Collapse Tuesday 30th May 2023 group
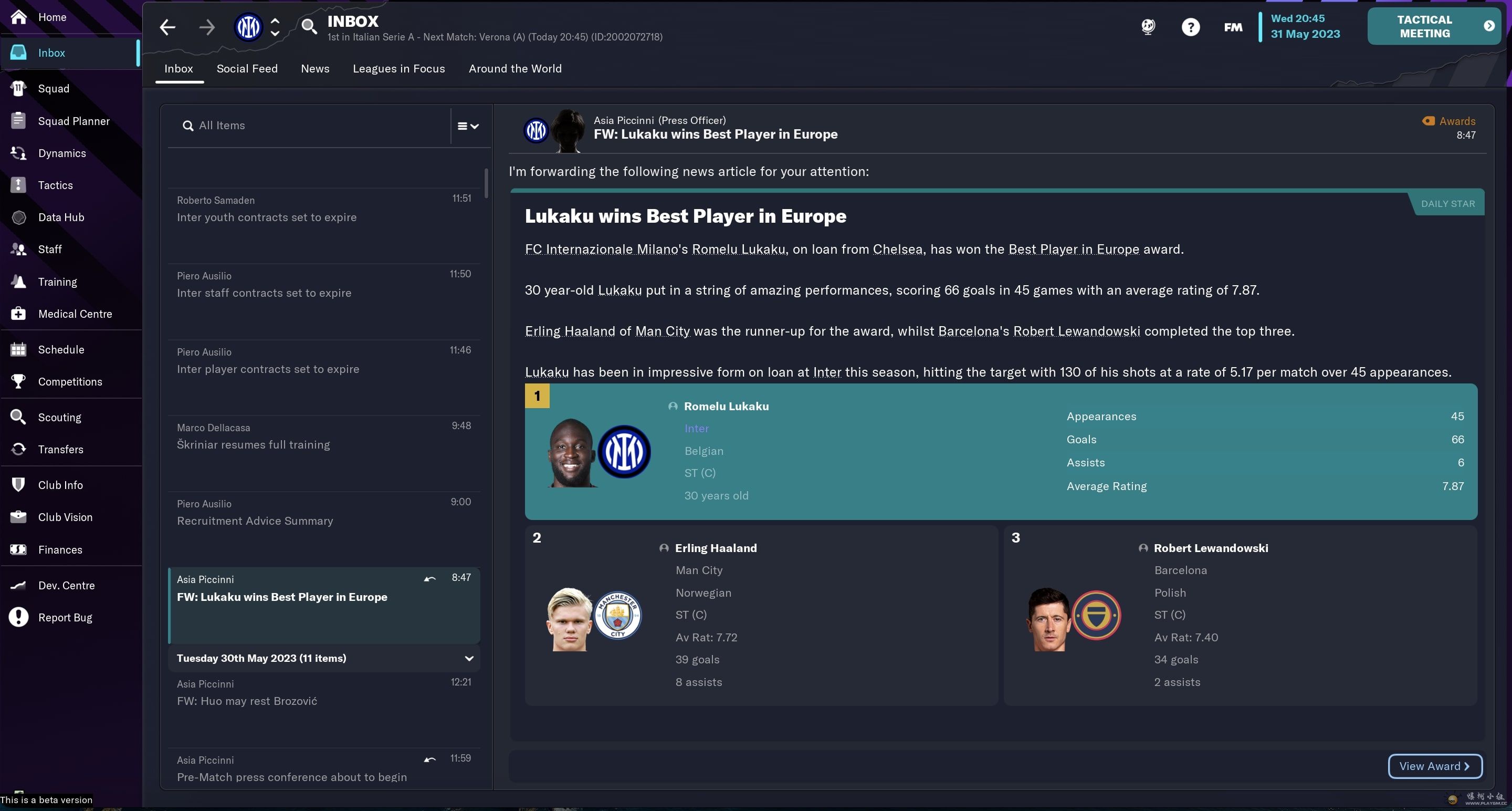Viewport: 1512px width, 811px height. pyautogui.click(x=469, y=658)
